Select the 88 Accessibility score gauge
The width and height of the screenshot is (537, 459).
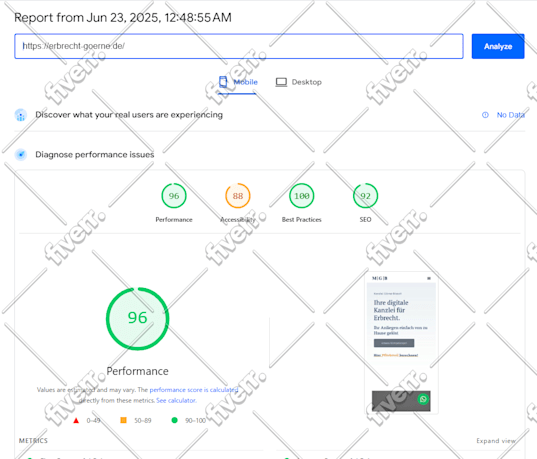pos(238,196)
